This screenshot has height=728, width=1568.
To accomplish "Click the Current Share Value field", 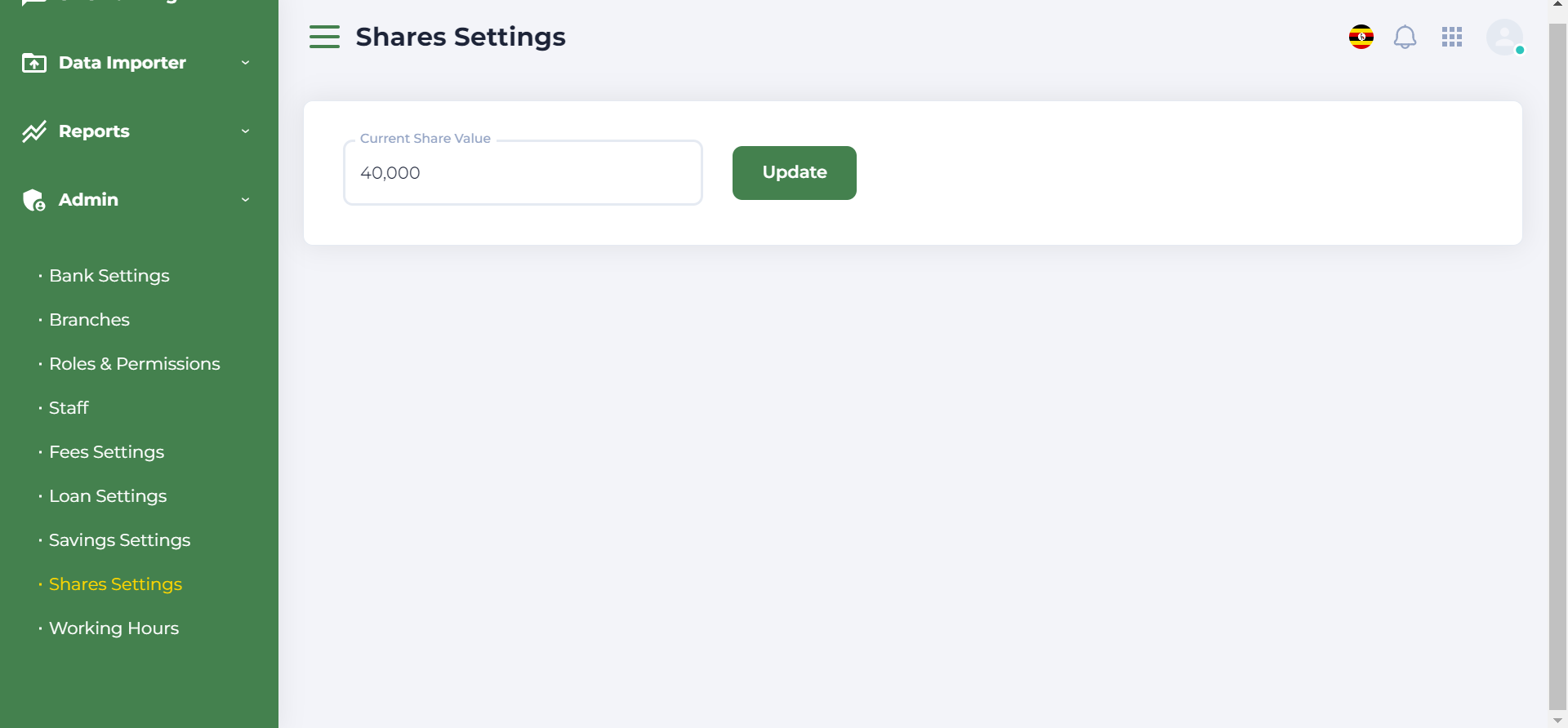I will (523, 173).
